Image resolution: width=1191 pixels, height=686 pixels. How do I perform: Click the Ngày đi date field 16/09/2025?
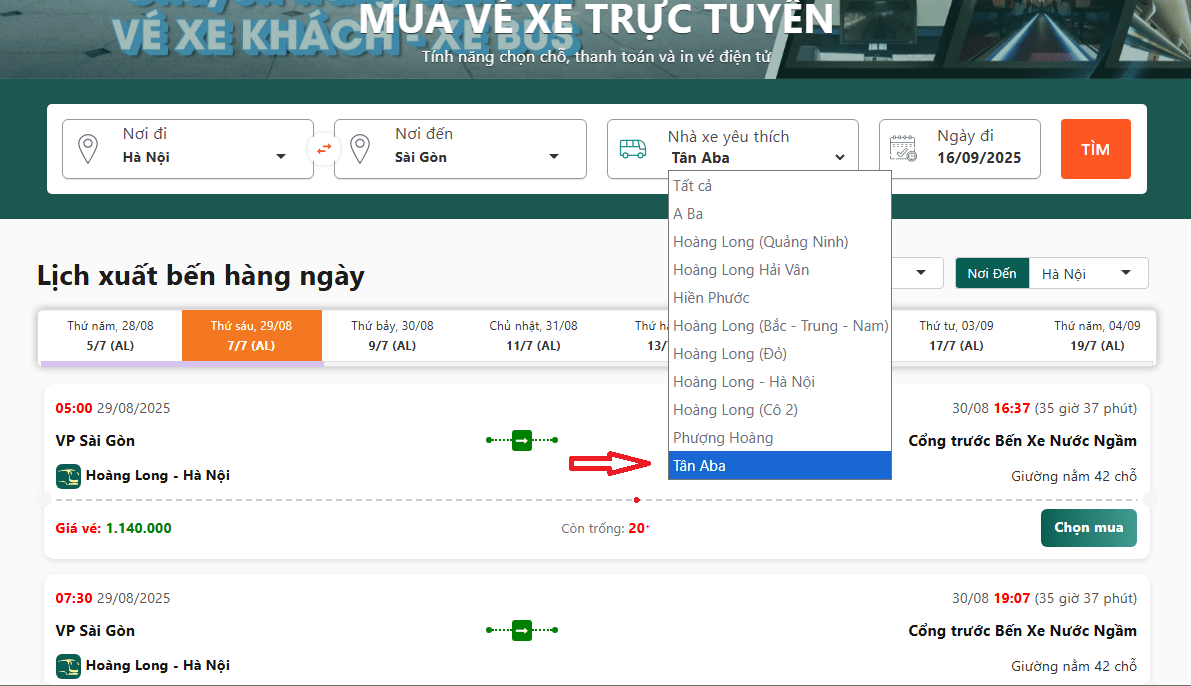pyautogui.click(x=978, y=158)
